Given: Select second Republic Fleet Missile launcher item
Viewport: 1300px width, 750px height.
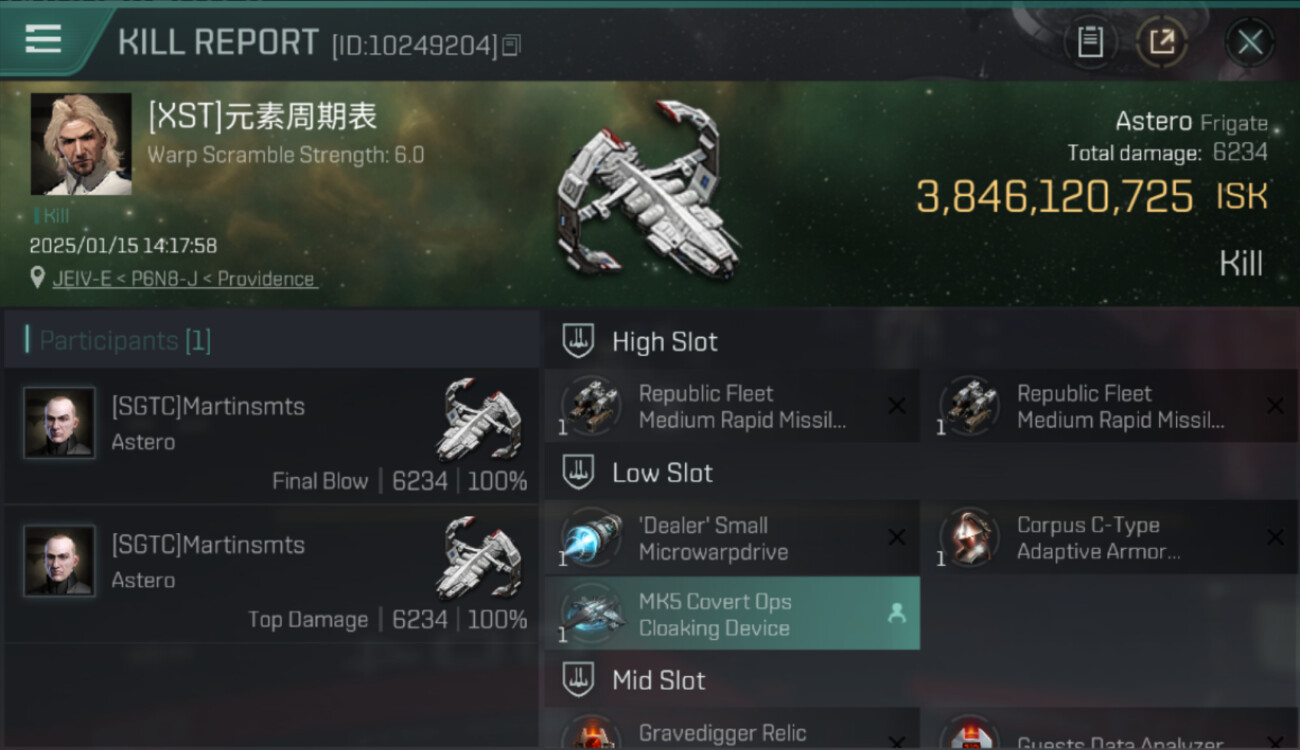Looking at the screenshot, I should tap(1110, 407).
